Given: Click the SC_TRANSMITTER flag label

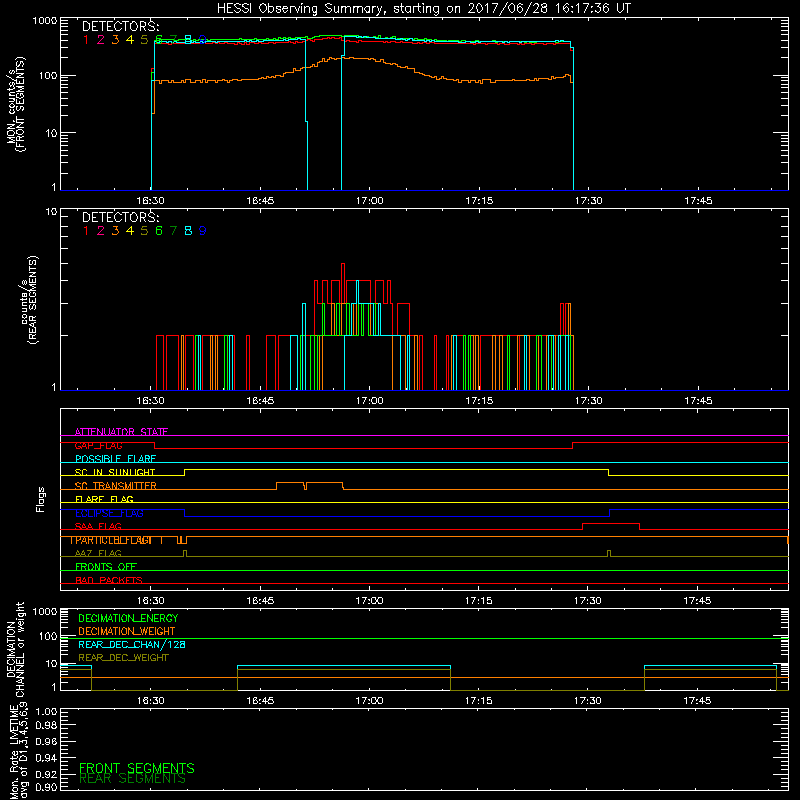Looking at the screenshot, I should coord(116,486).
